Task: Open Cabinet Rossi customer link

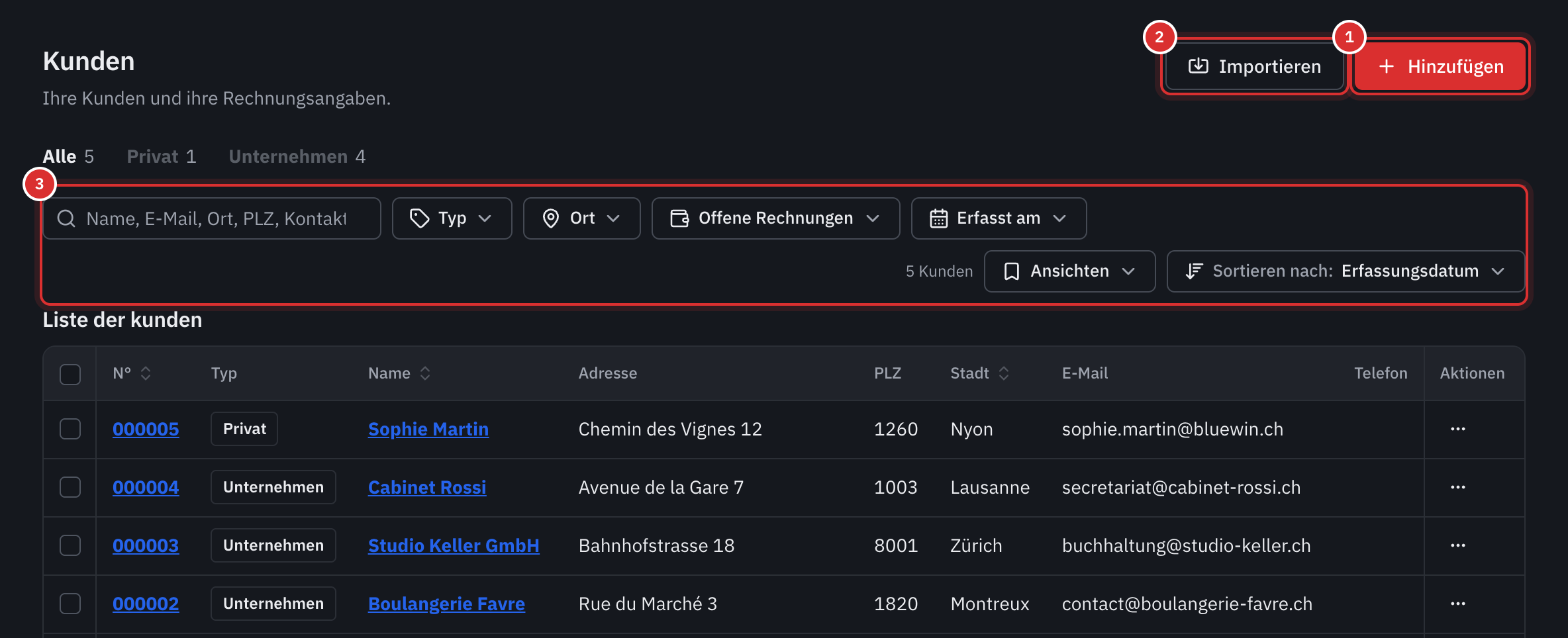Action: click(x=427, y=487)
